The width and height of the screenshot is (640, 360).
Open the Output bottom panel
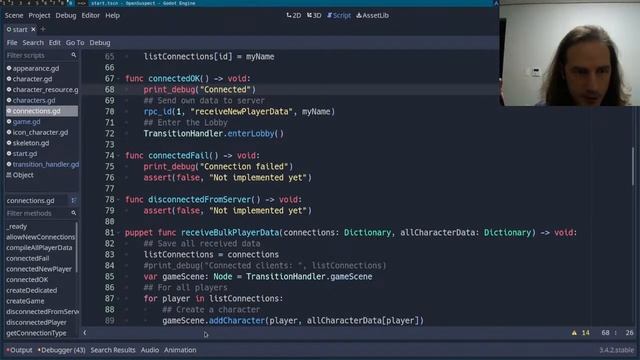click(19, 350)
